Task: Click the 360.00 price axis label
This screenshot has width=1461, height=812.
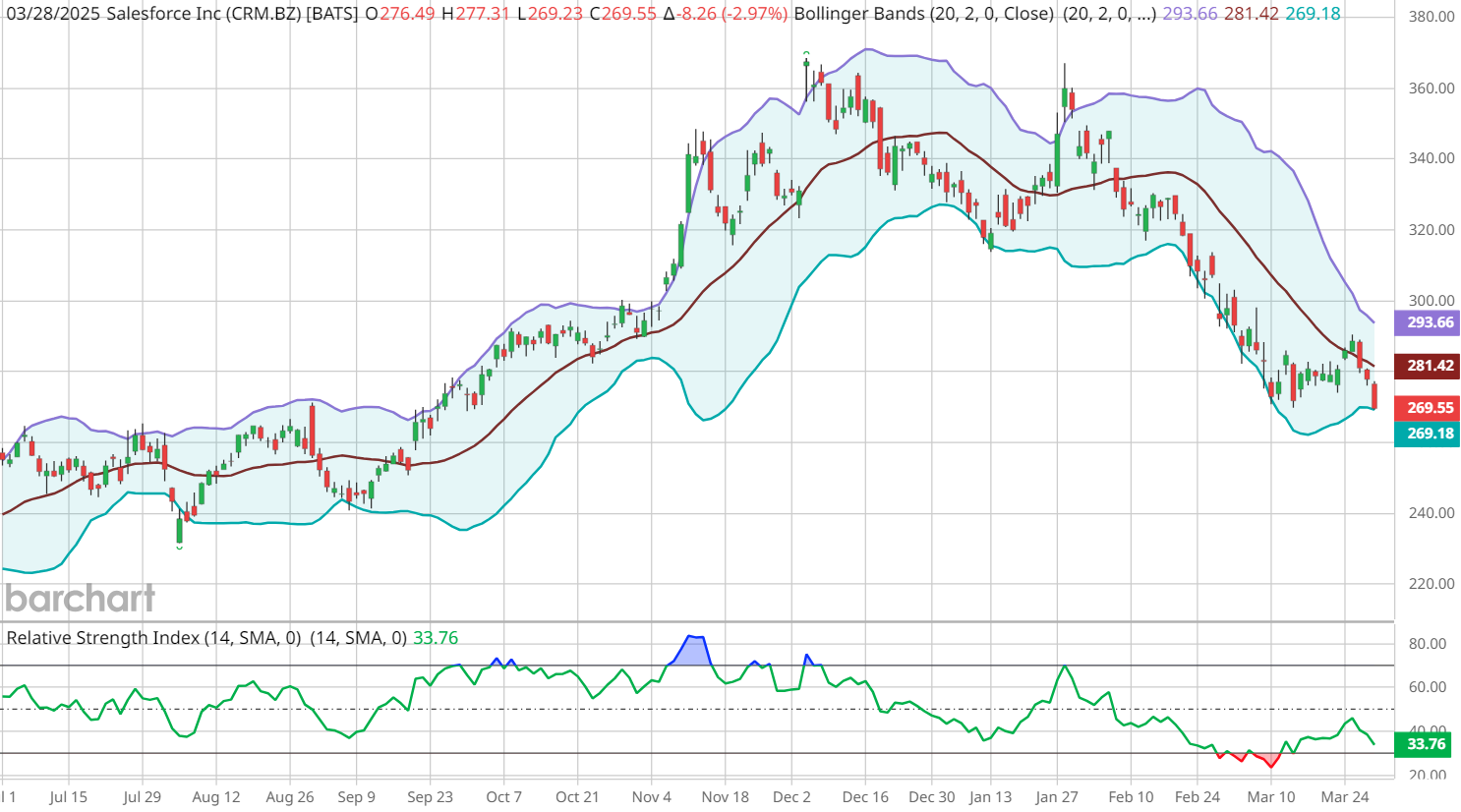Action: (1431, 88)
